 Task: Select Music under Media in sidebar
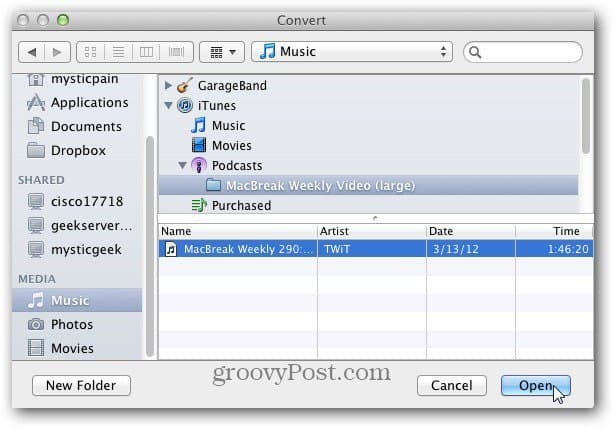pyautogui.click(x=77, y=300)
